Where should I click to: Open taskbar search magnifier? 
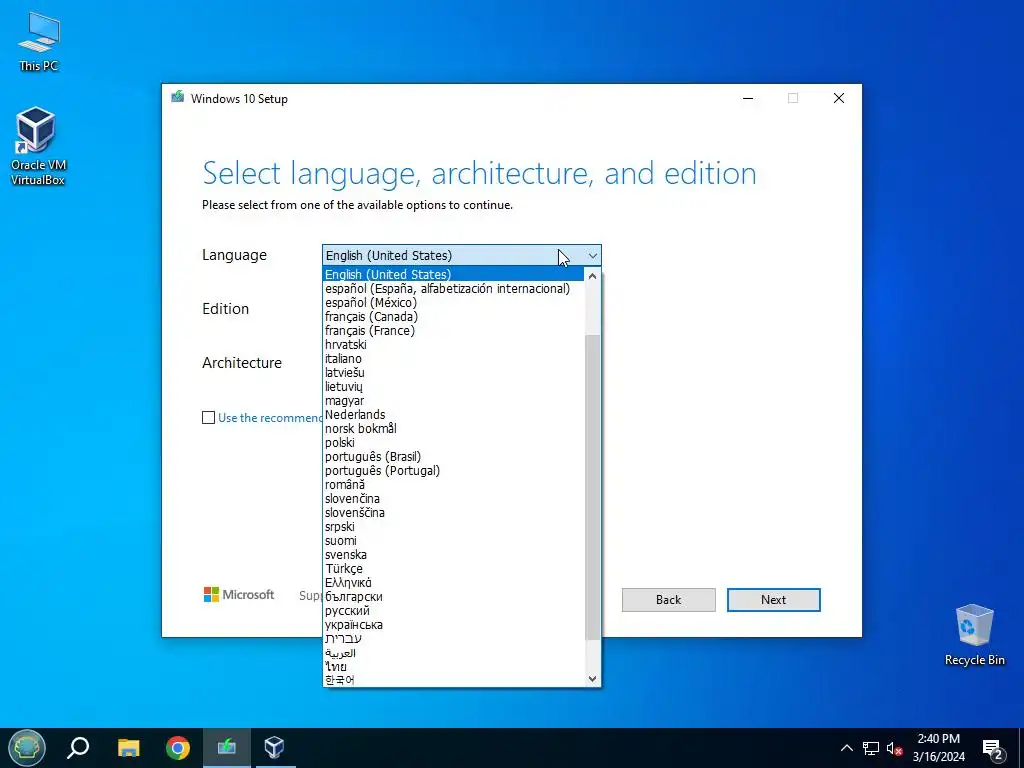point(78,747)
